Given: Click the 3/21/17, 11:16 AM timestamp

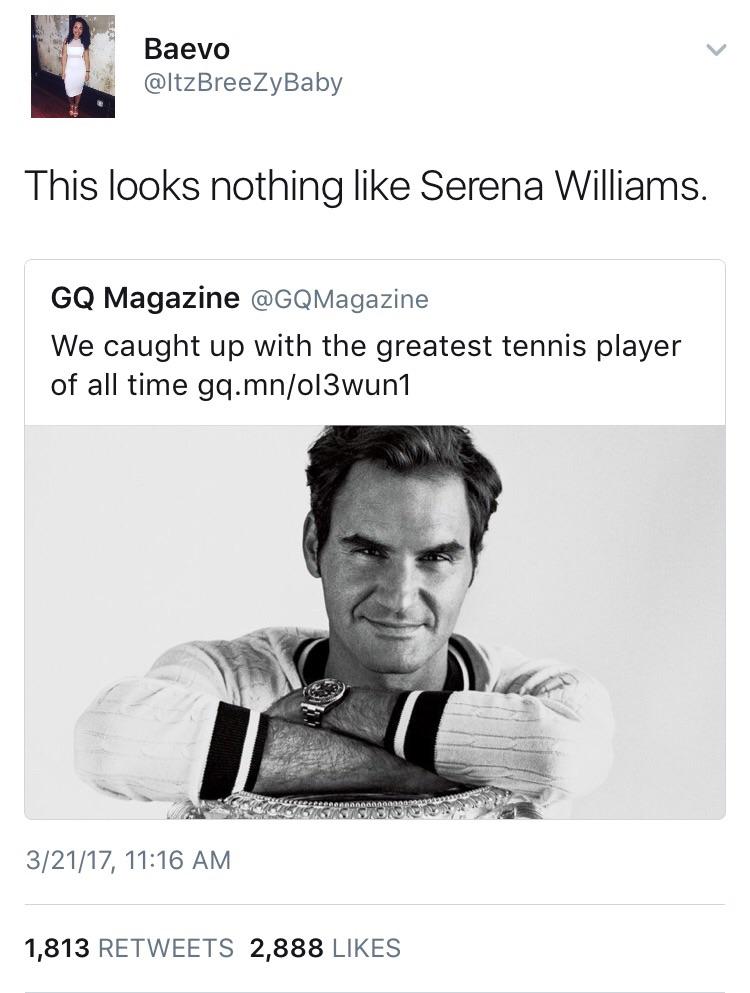Looking at the screenshot, I should tap(127, 859).
